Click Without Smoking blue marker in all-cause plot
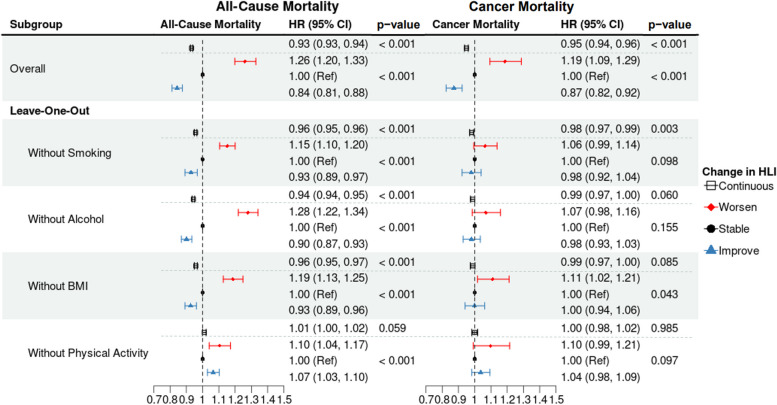777x405 pixels. tap(191, 173)
